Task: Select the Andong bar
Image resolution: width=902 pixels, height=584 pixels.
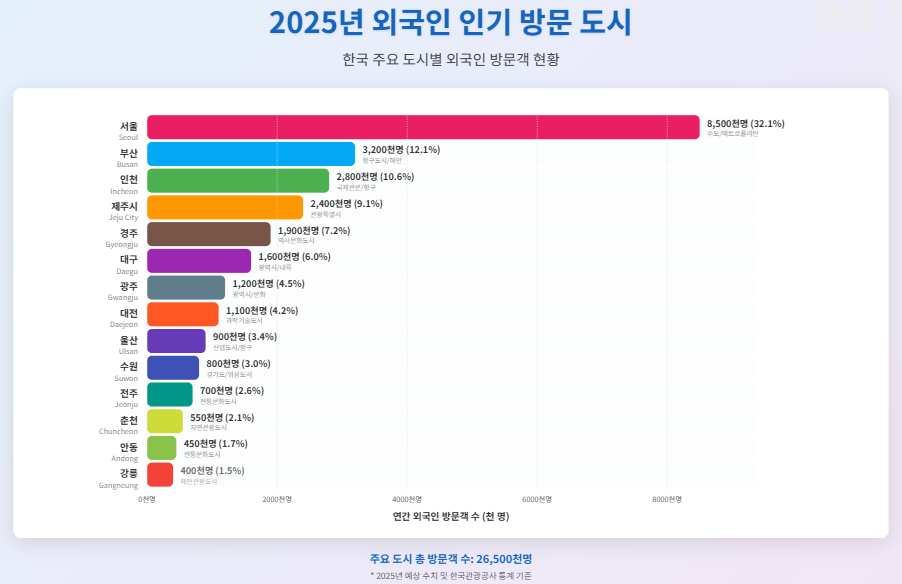Action: pyautogui.click(x=162, y=450)
